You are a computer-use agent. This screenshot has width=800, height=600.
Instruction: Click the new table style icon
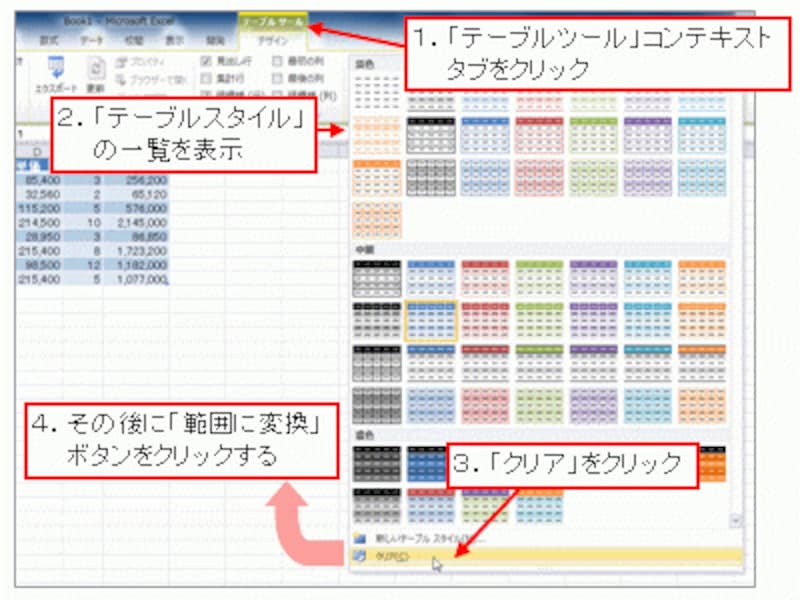pos(360,538)
